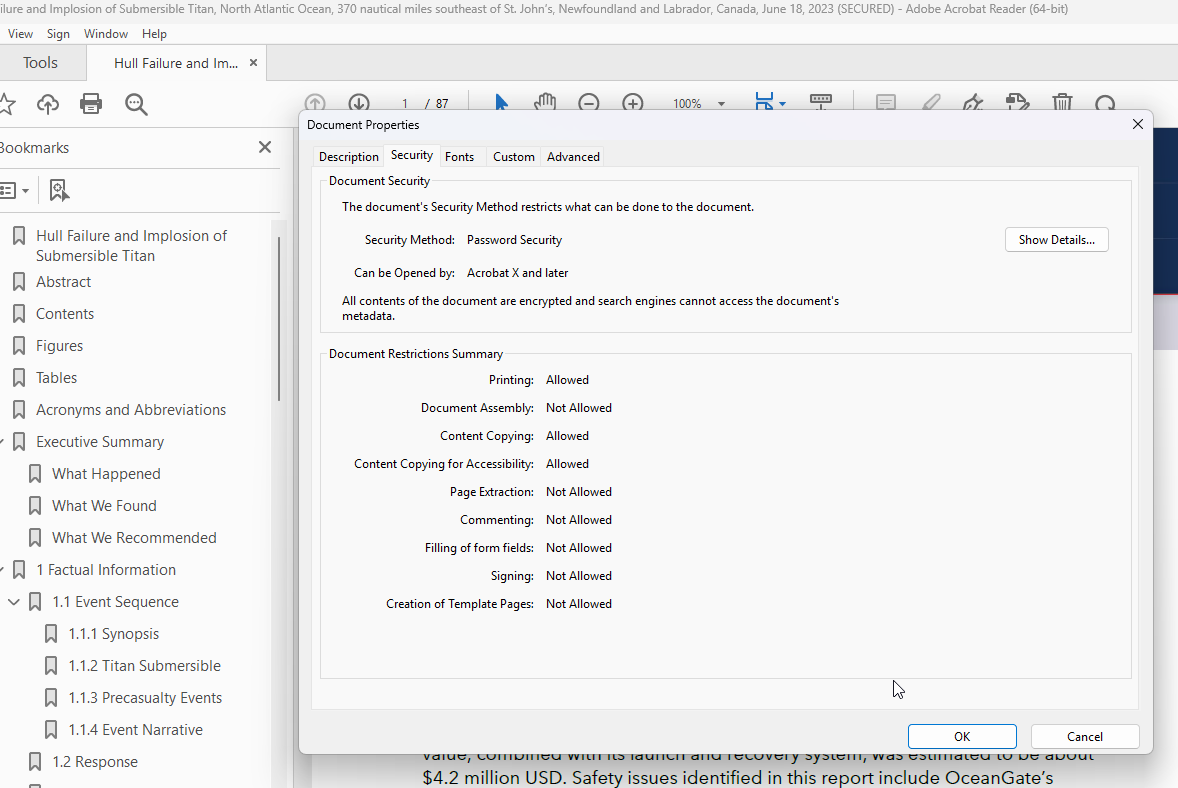Switch to the Fonts tab
This screenshot has width=1178, height=788.
click(x=459, y=157)
